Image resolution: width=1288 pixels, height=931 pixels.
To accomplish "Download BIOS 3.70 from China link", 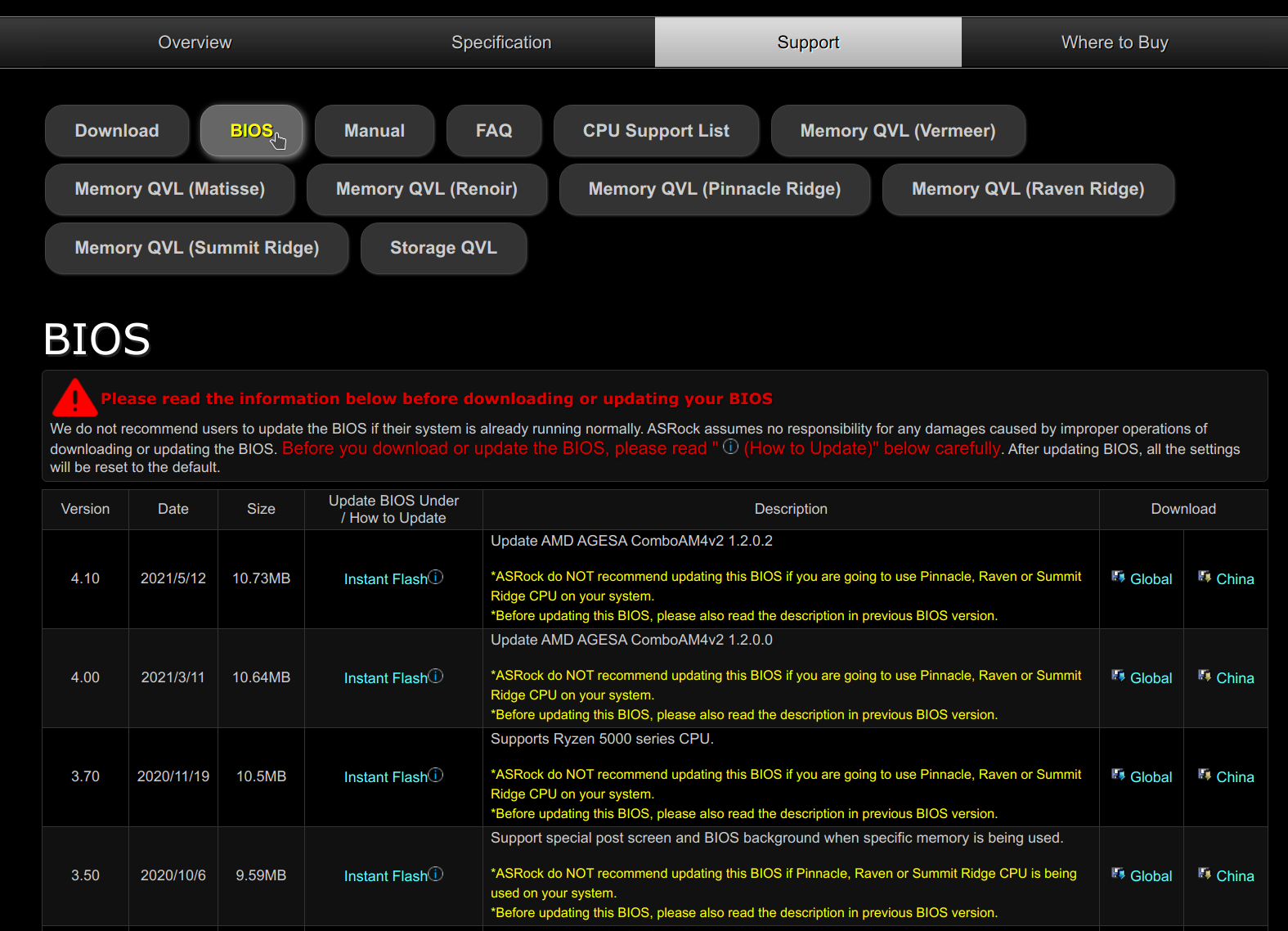I will 1235,777.
